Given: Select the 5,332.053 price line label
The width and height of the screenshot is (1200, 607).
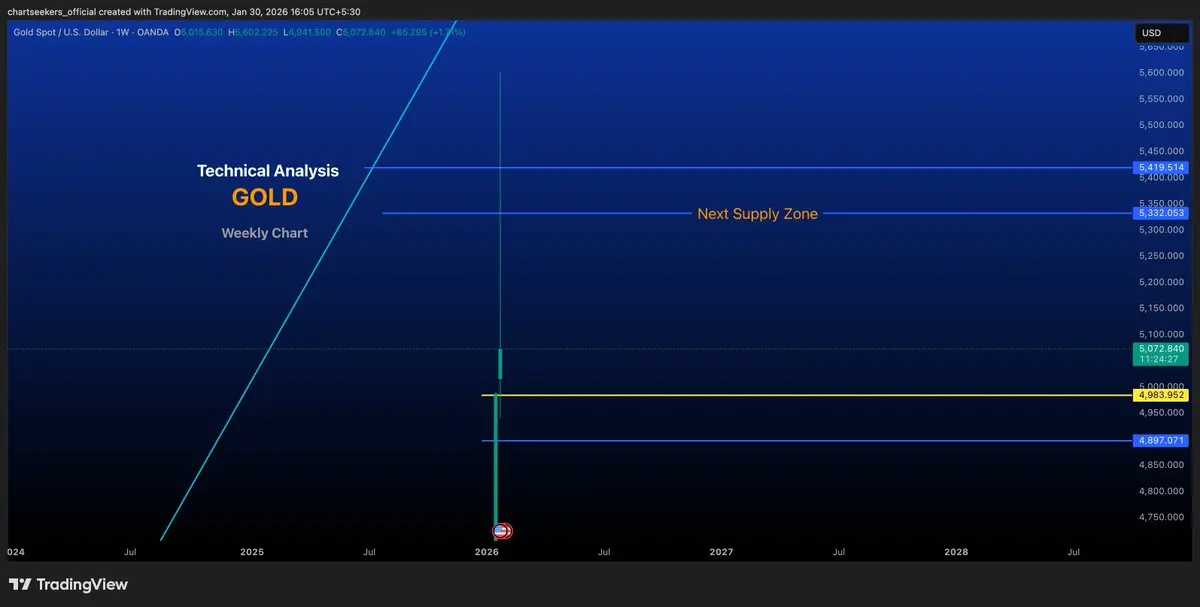Looking at the screenshot, I should [1160, 213].
